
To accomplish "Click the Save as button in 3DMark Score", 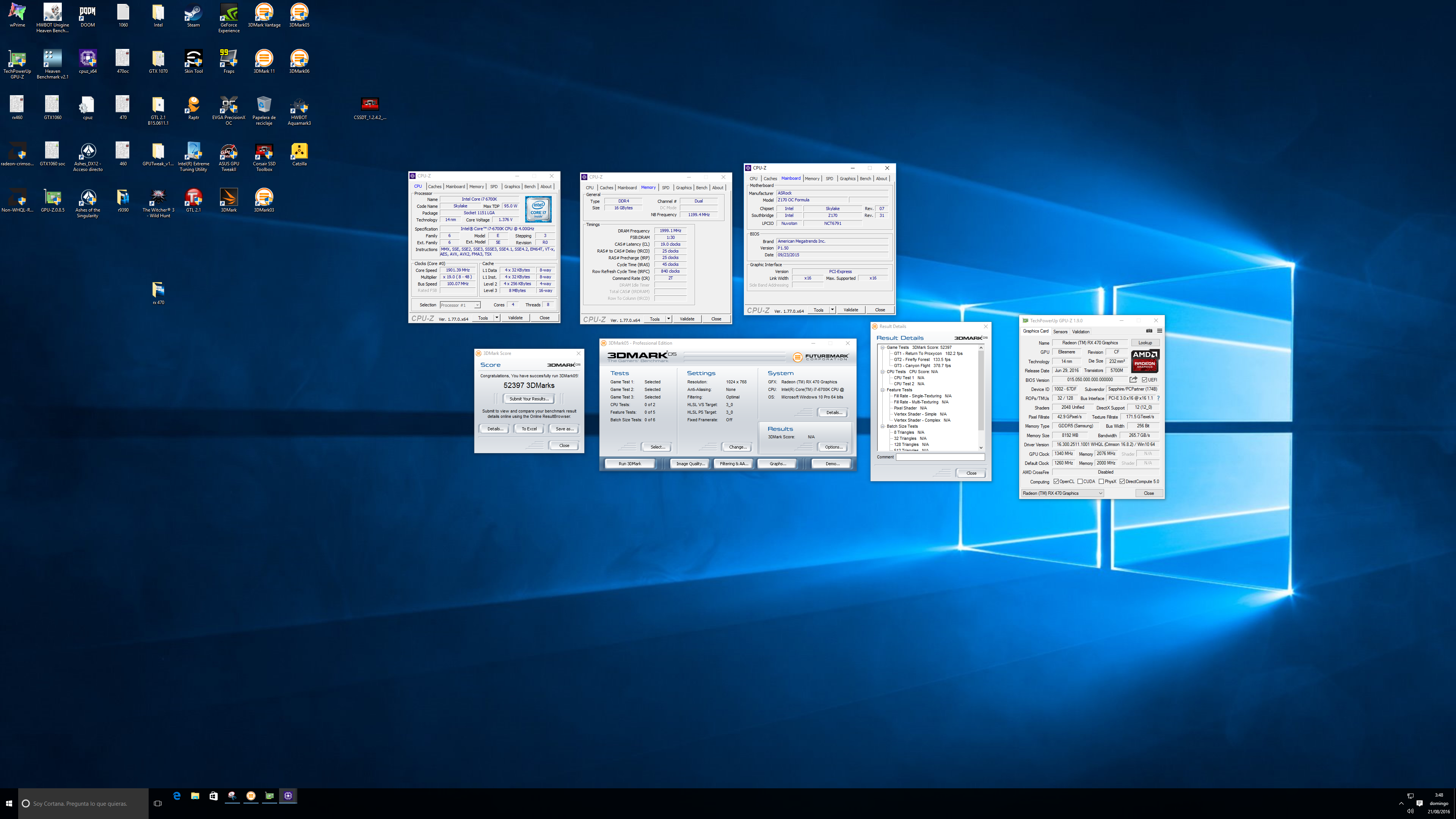I will pos(564,429).
